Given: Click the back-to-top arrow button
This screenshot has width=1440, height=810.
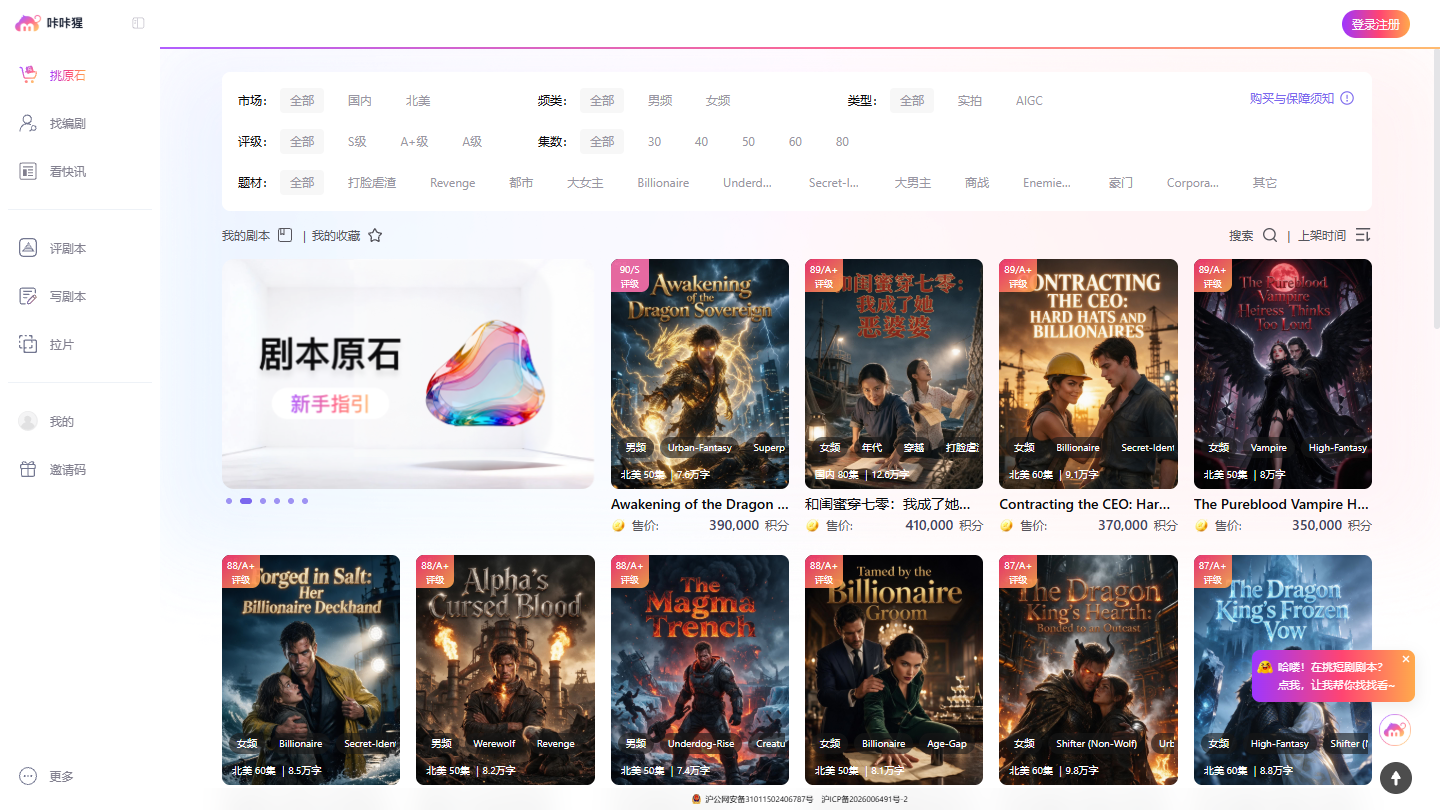Looking at the screenshot, I should click(x=1396, y=778).
